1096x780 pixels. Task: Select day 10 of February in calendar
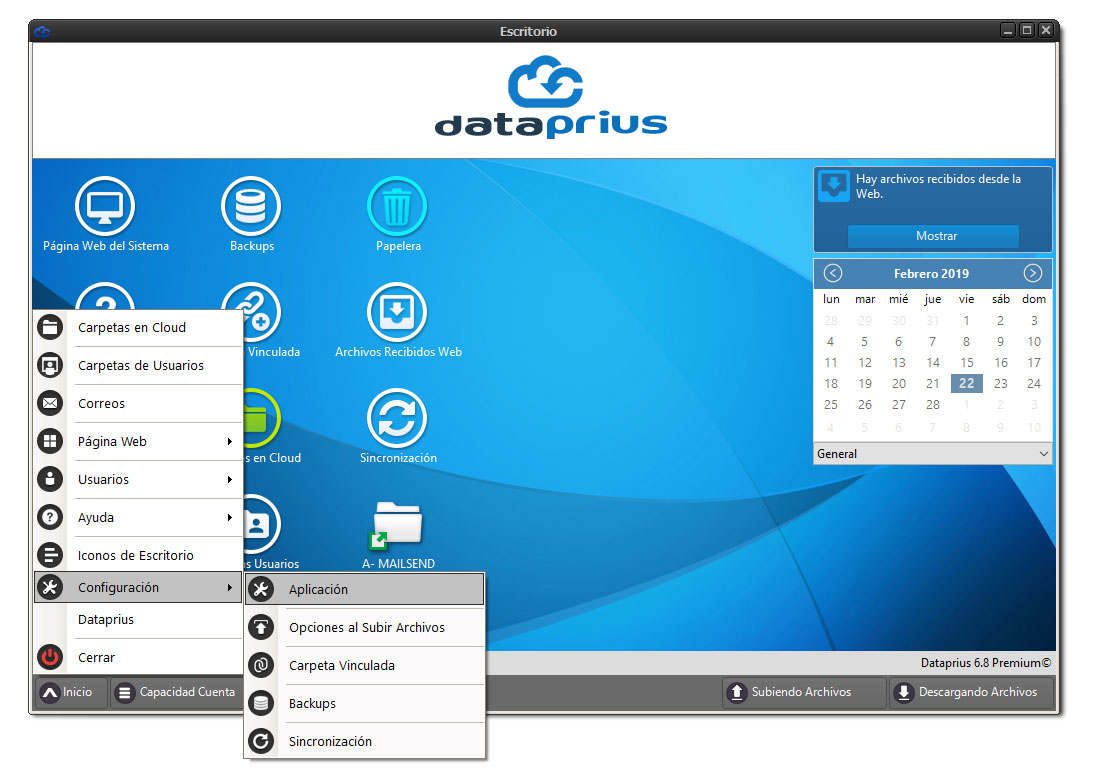[x=1034, y=341]
